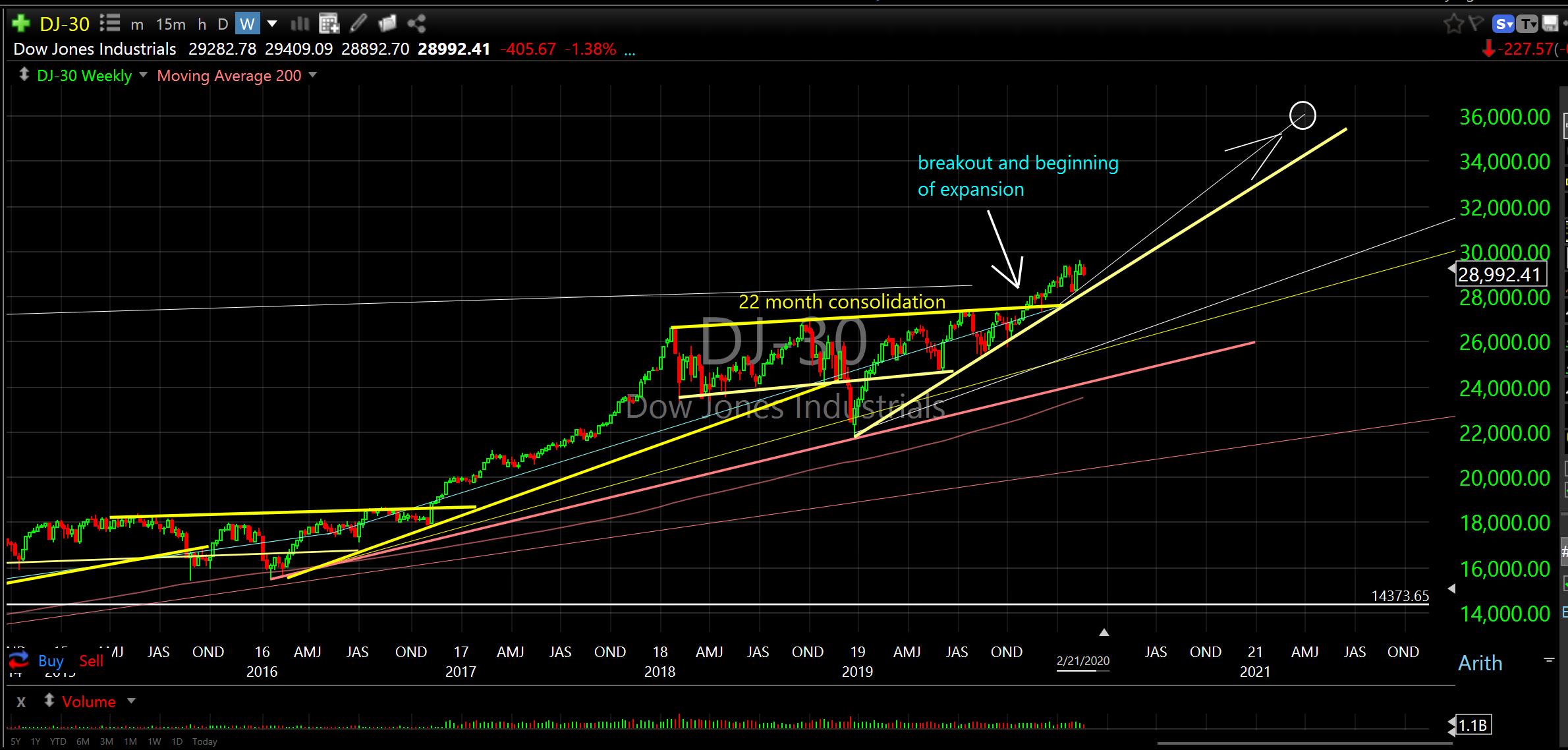Select the 15m timeframe
Image resolution: width=1568 pixels, height=750 pixels.
pyautogui.click(x=171, y=24)
